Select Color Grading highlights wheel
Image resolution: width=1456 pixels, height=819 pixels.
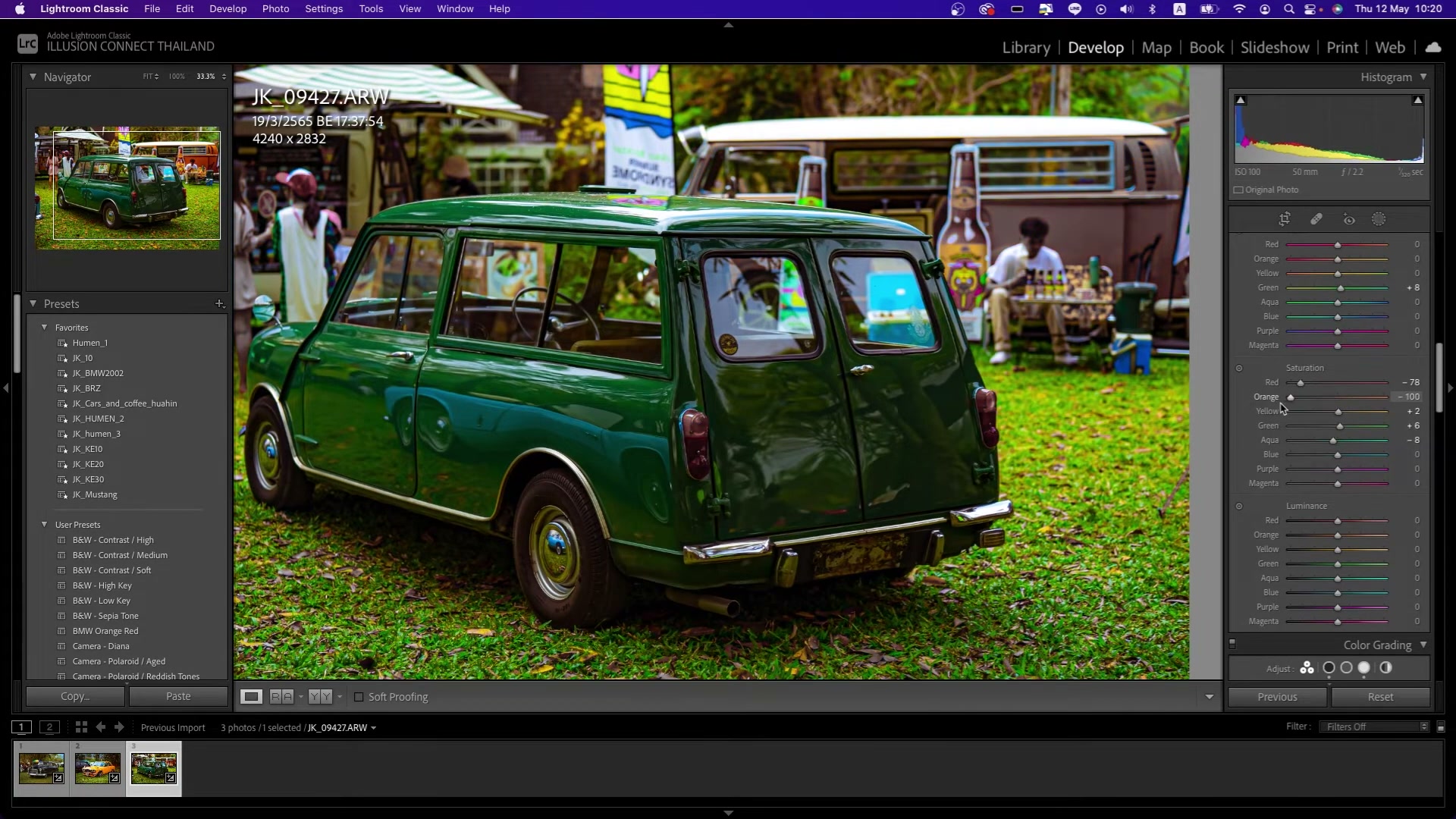pos(1364,668)
